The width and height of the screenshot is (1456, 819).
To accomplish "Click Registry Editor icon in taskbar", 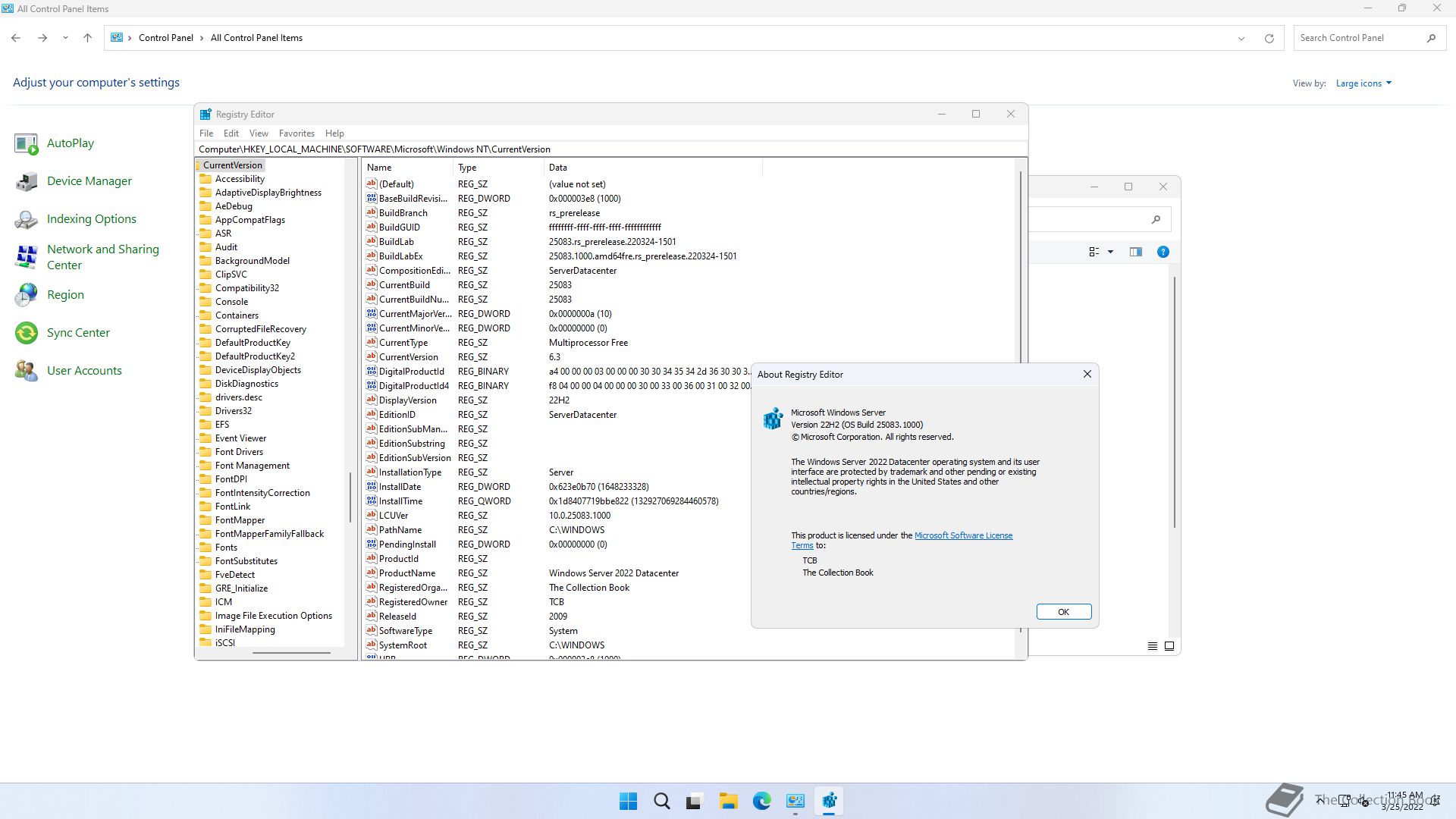I will click(829, 801).
